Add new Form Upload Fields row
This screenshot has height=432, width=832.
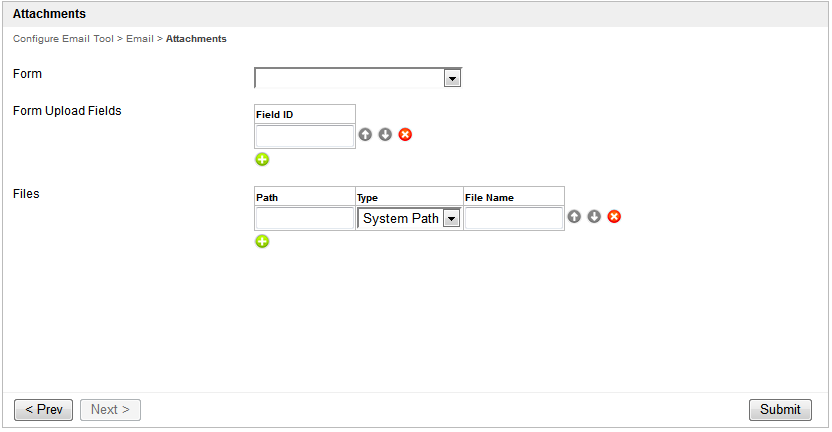262,159
